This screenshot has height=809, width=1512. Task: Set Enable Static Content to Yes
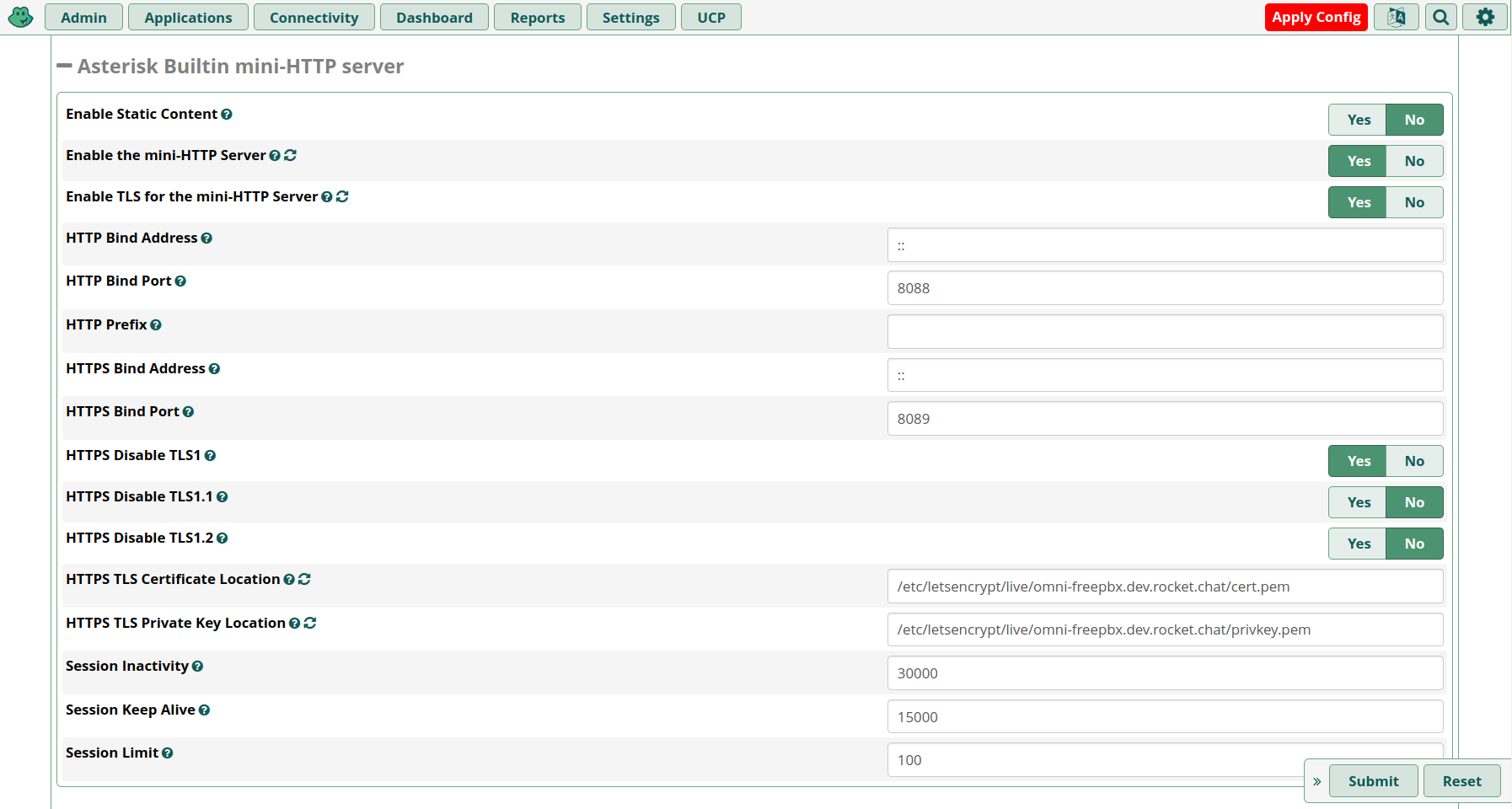click(1357, 120)
